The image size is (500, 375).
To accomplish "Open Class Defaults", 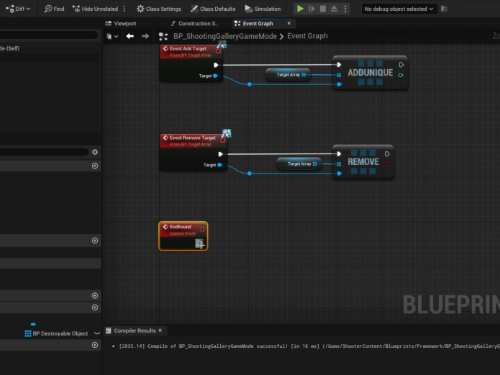I will (x=213, y=9).
